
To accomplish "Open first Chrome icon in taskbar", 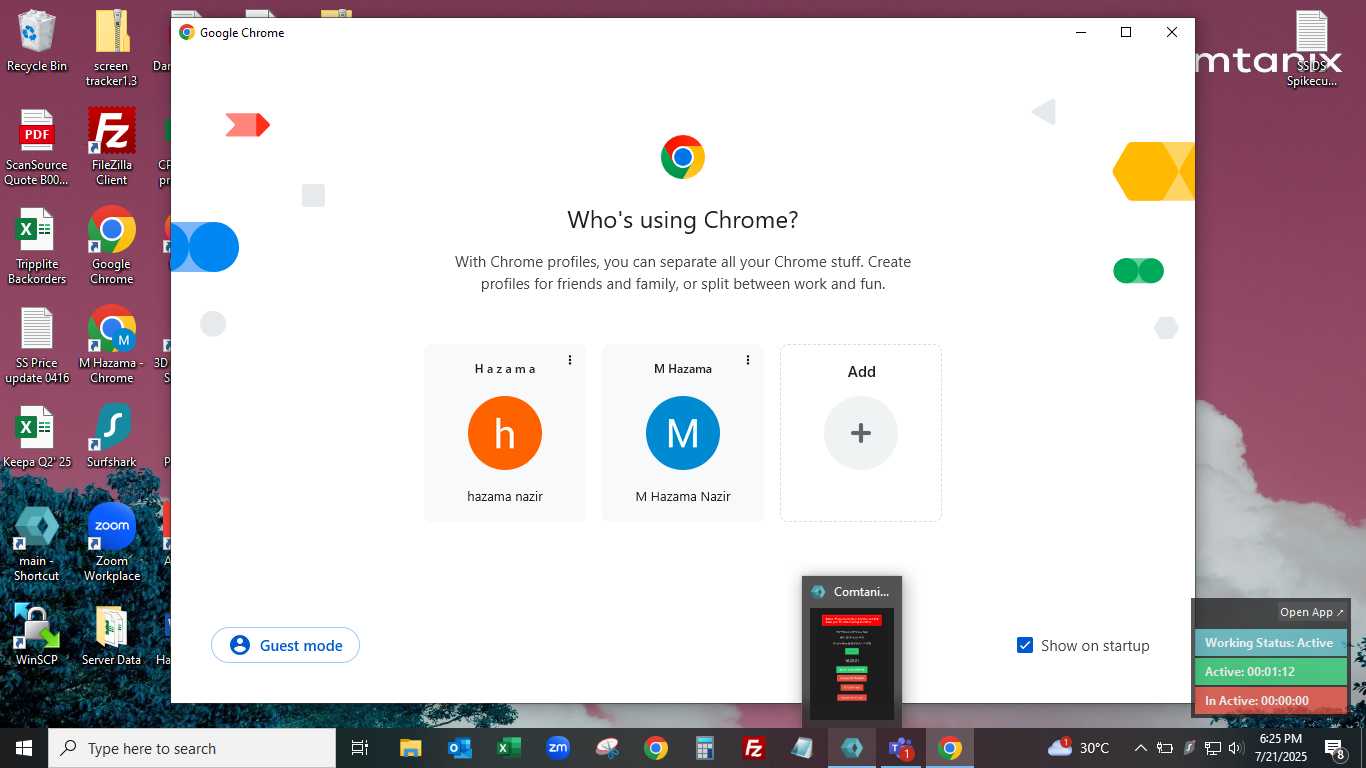I will (656, 748).
